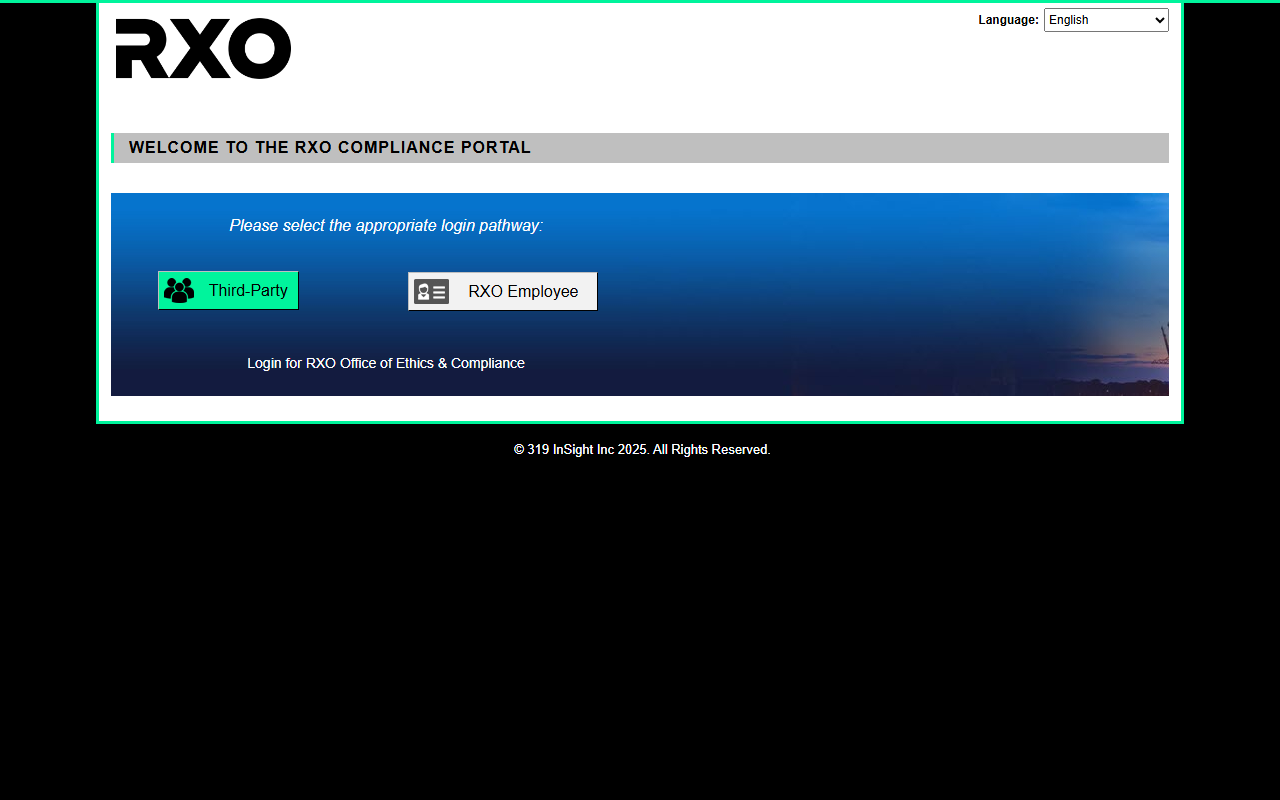Image resolution: width=1280 pixels, height=800 pixels.
Task: Open the Language dropdown set to English
Action: point(1106,20)
